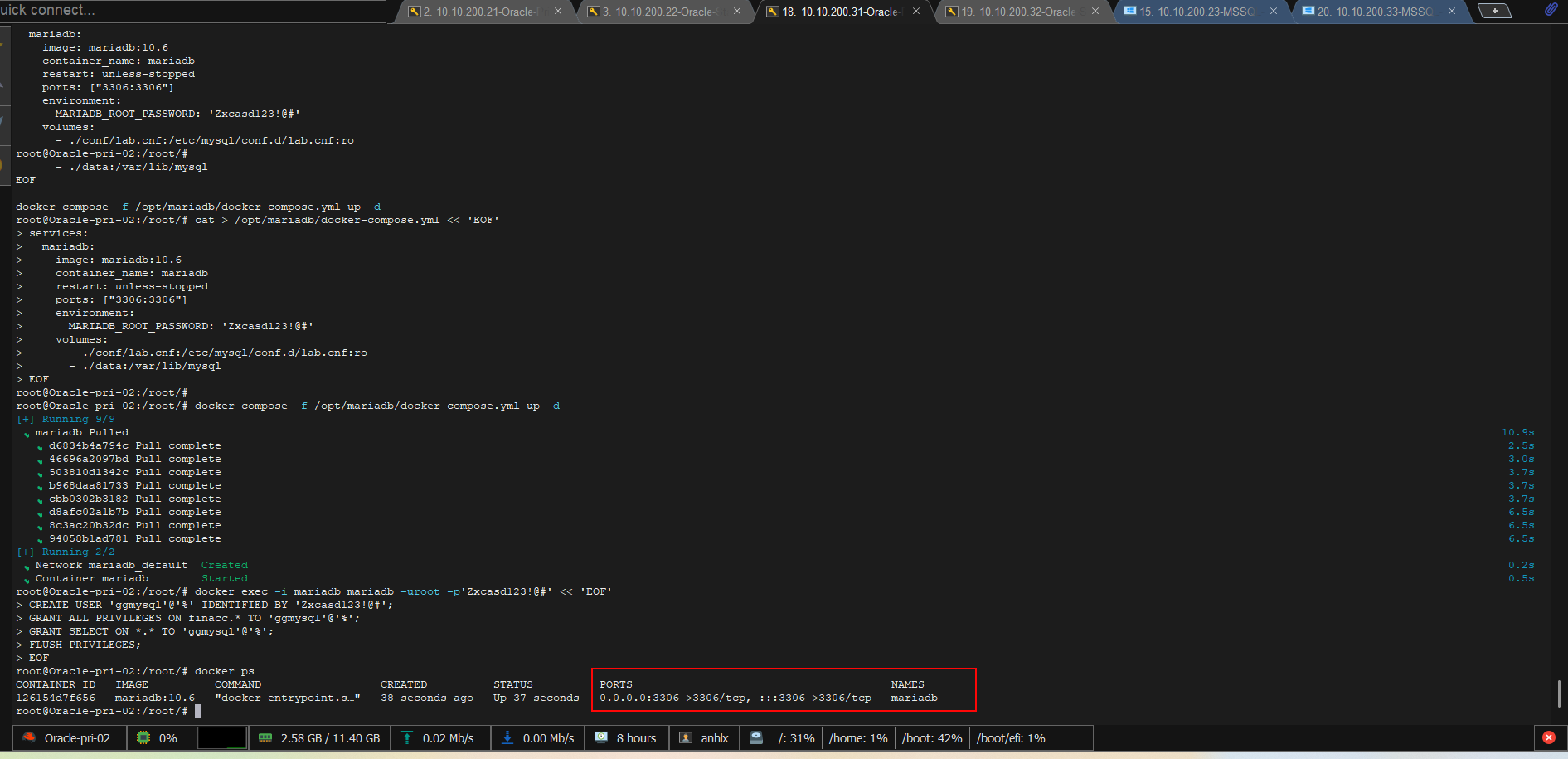Click the terminal vertical scrollbar thumb

click(x=1559, y=693)
